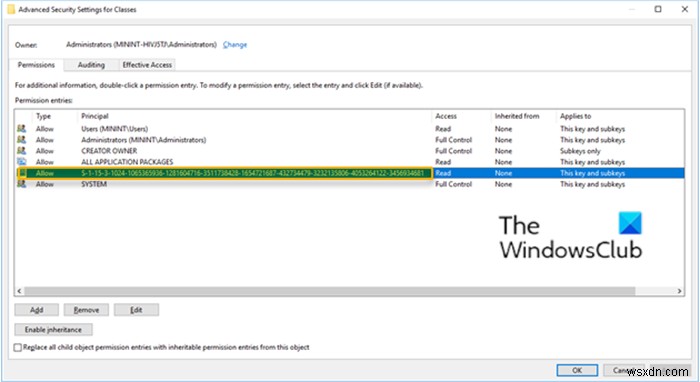The width and height of the screenshot is (700, 382).
Task: Click the SYSTEM entry group icon
Action: 21,184
